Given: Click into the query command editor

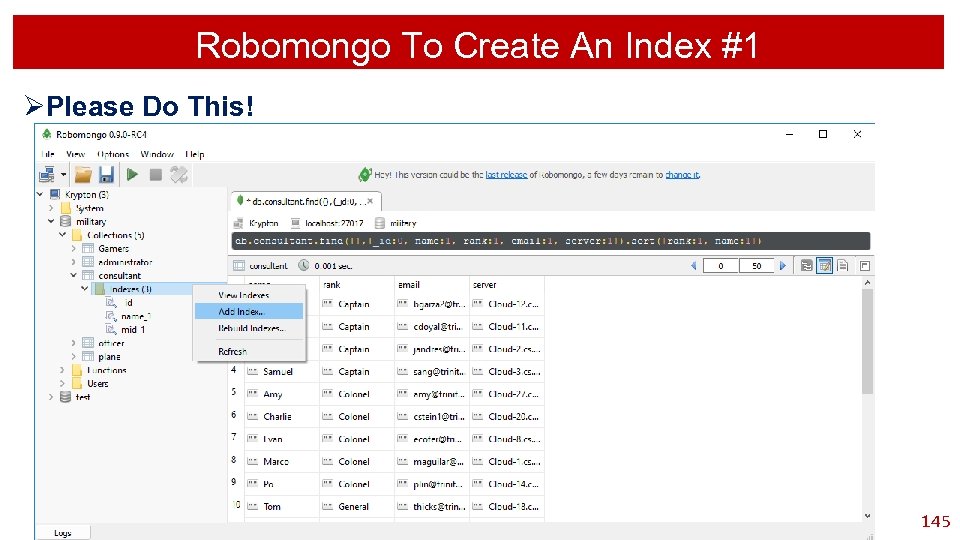Looking at the screenshot, I should coord(551,241).
